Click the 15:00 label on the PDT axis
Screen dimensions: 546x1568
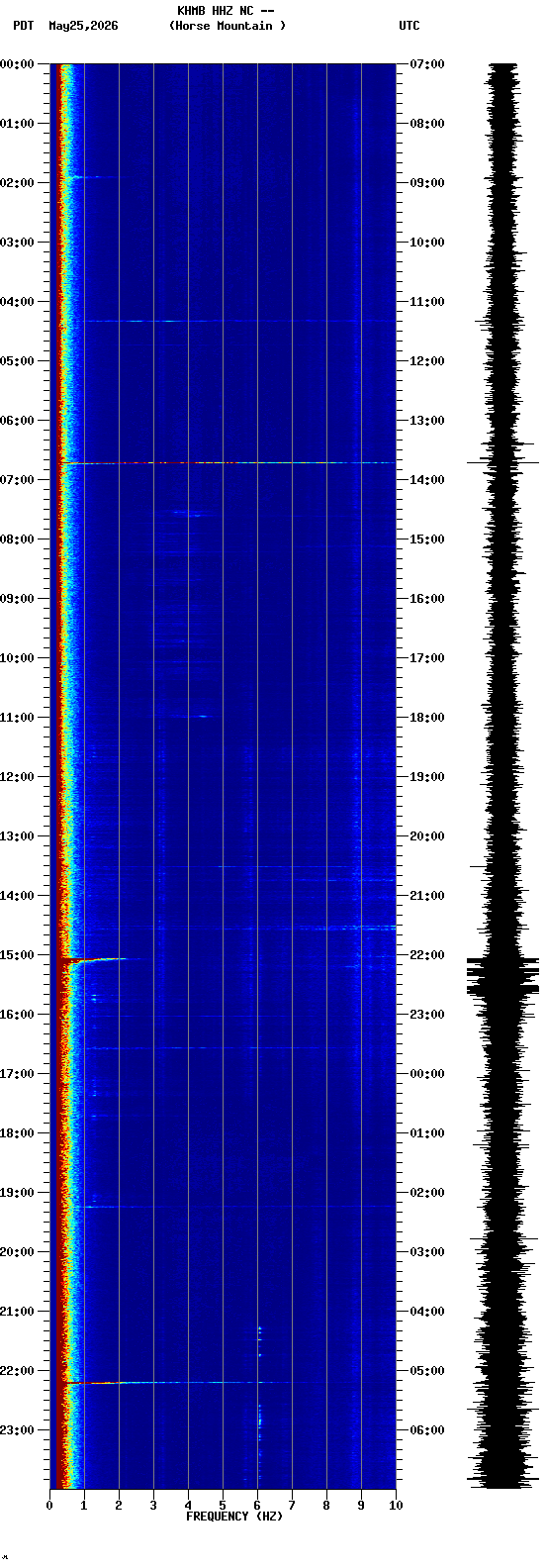click(x=18, y=955)
